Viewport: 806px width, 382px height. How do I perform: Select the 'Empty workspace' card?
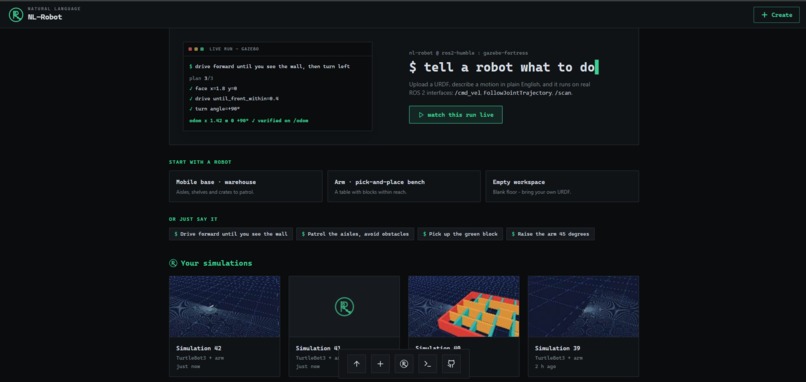[x=562, y=186]
